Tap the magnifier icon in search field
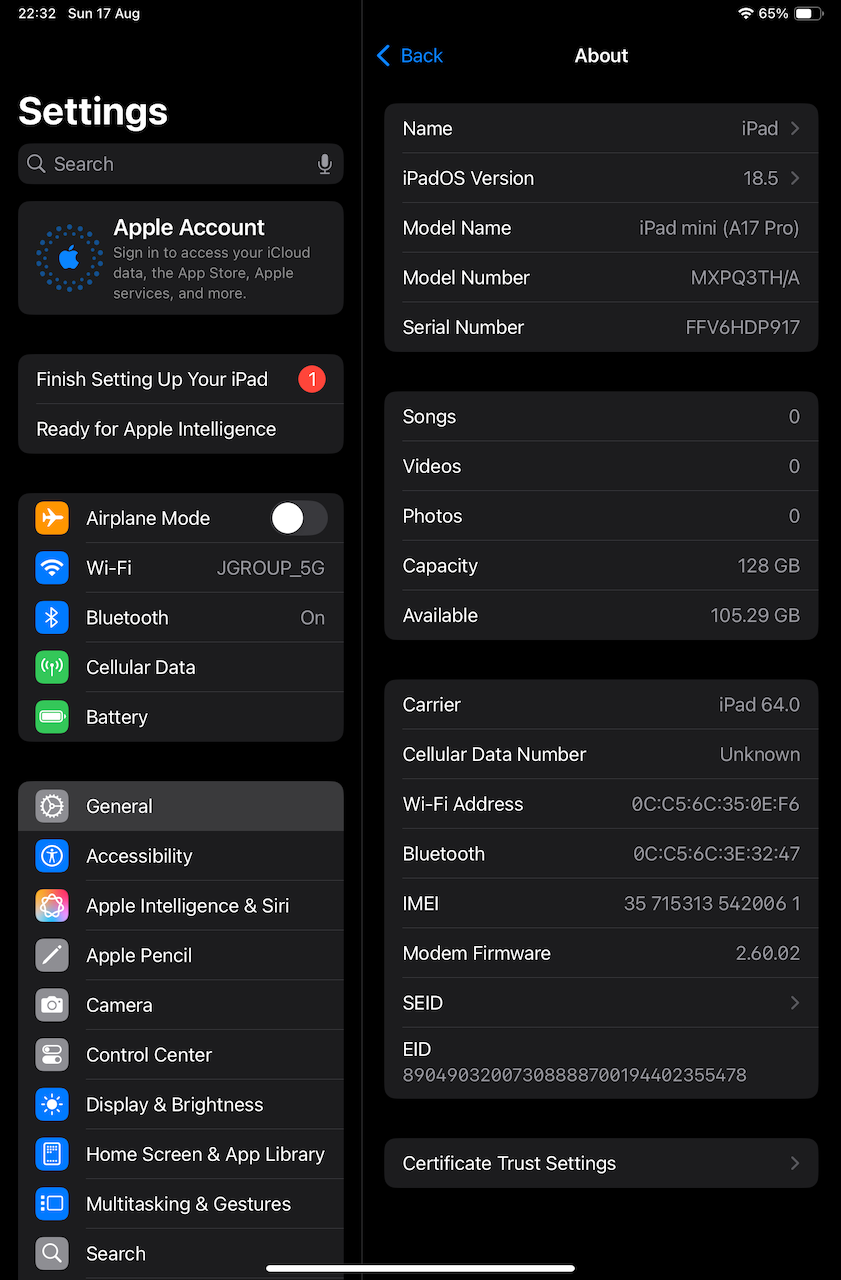Viewport: 841px width, 1280px height. click(36, 164)
